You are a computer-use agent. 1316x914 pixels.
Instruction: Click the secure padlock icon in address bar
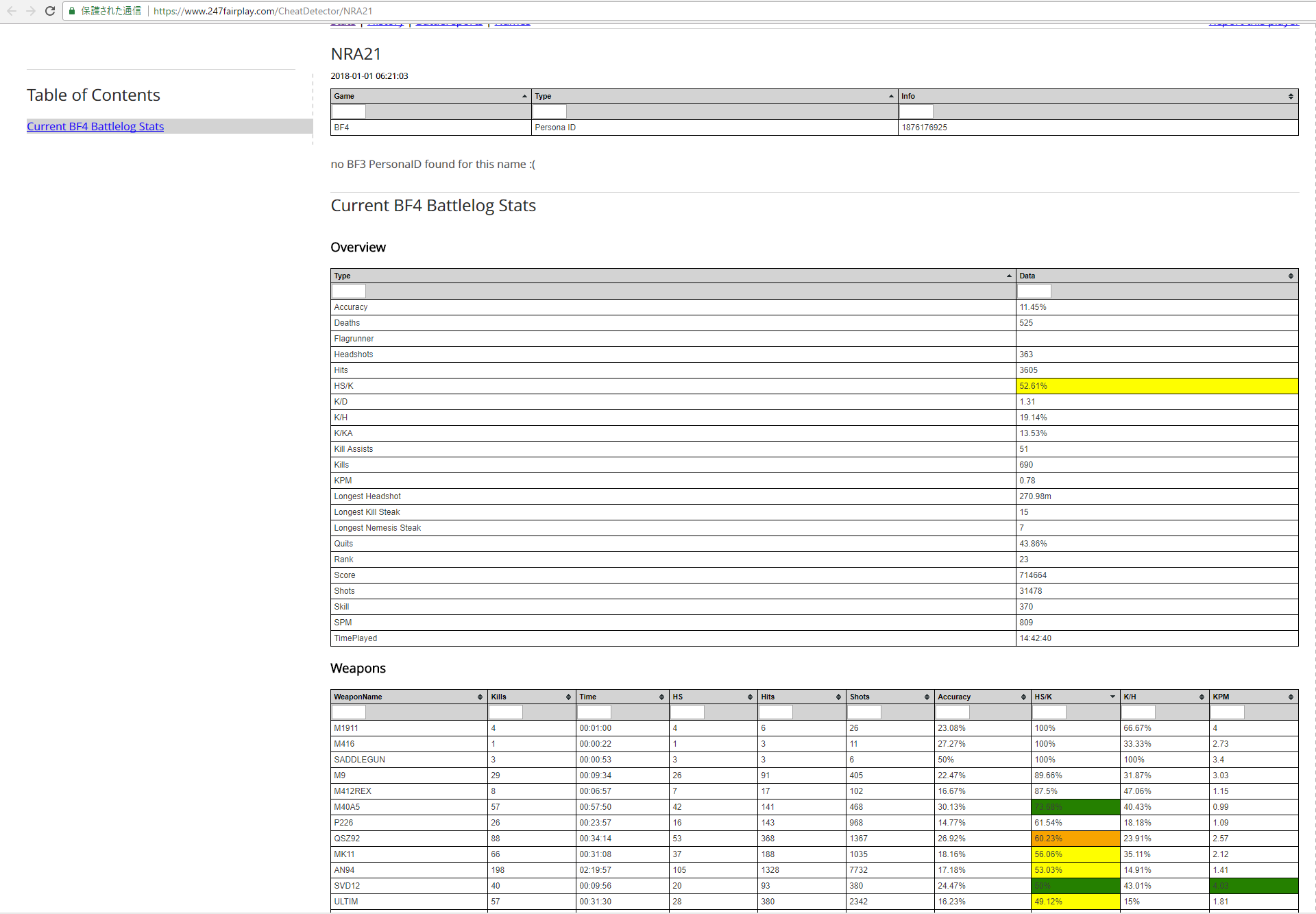tap(72, 11)
